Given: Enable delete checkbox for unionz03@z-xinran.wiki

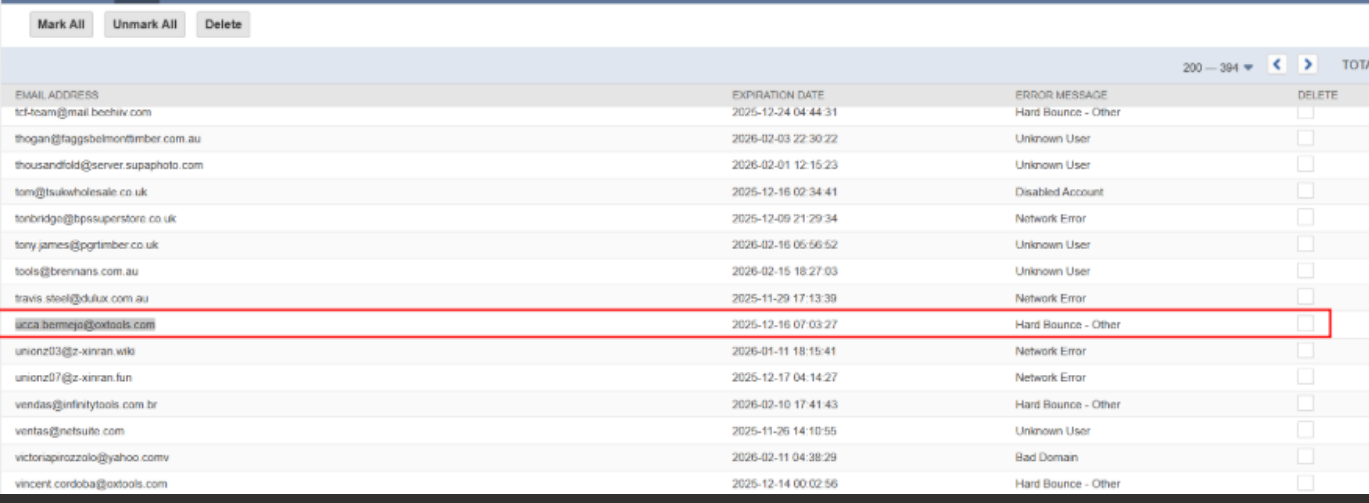Looking at the screenshot, I should point(1305,350).
